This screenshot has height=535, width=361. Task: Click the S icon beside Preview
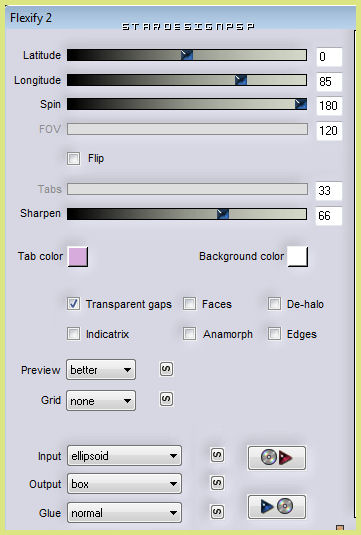[x=166, y=369]
